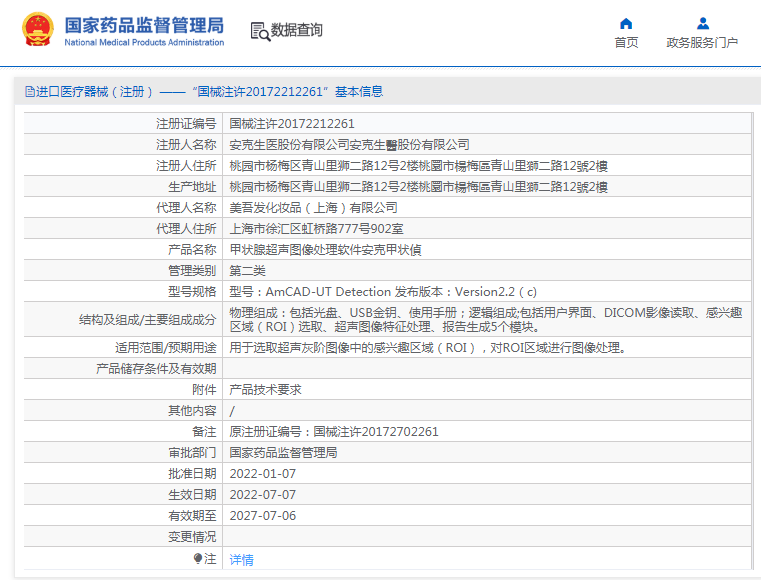Click the 备注 label
Screen dimensions: 761x580
tap(204, 431)
